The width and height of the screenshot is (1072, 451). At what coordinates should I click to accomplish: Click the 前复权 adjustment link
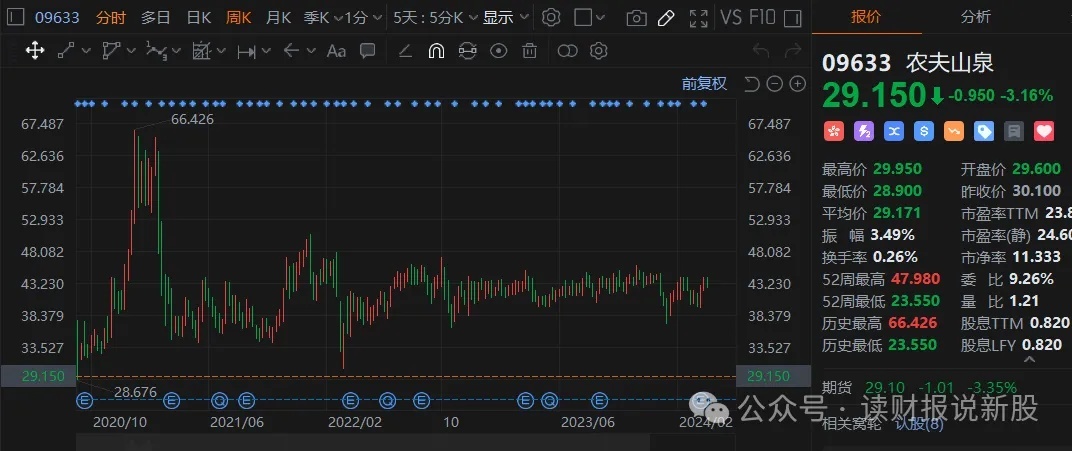click(x=704, y=84)
